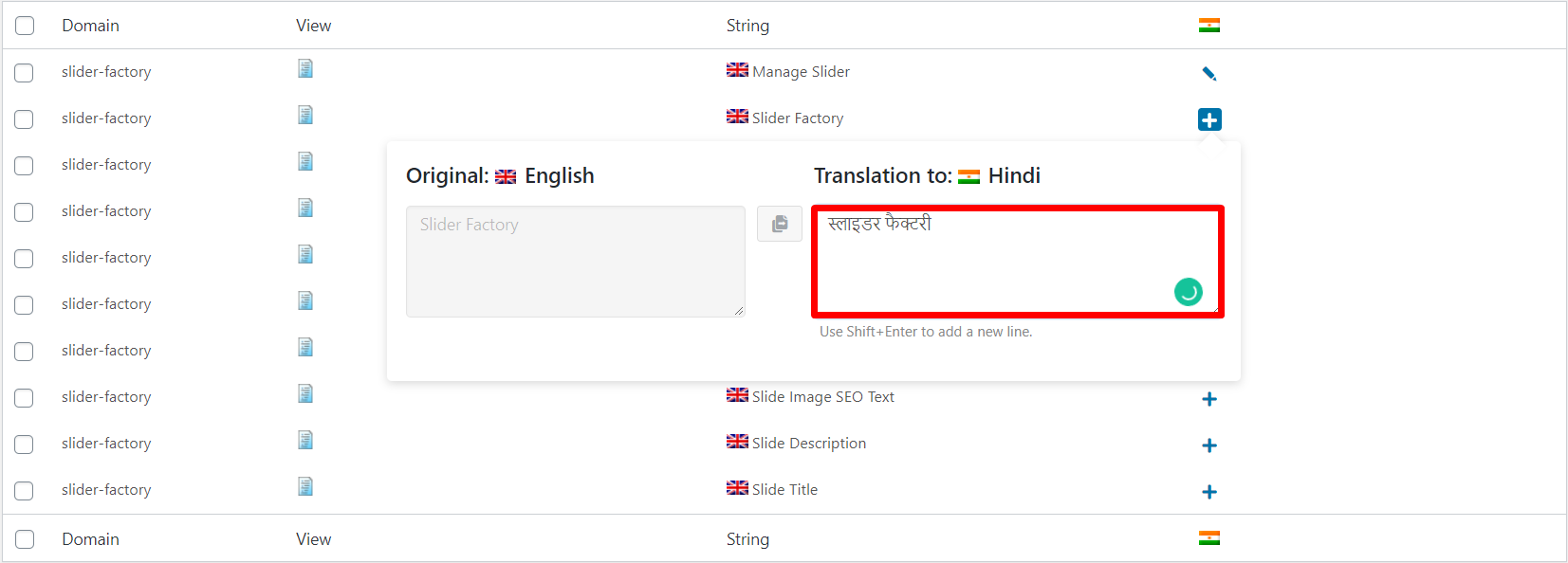Open the view document icon in the Slide Title row

click(x=305, y=486)
